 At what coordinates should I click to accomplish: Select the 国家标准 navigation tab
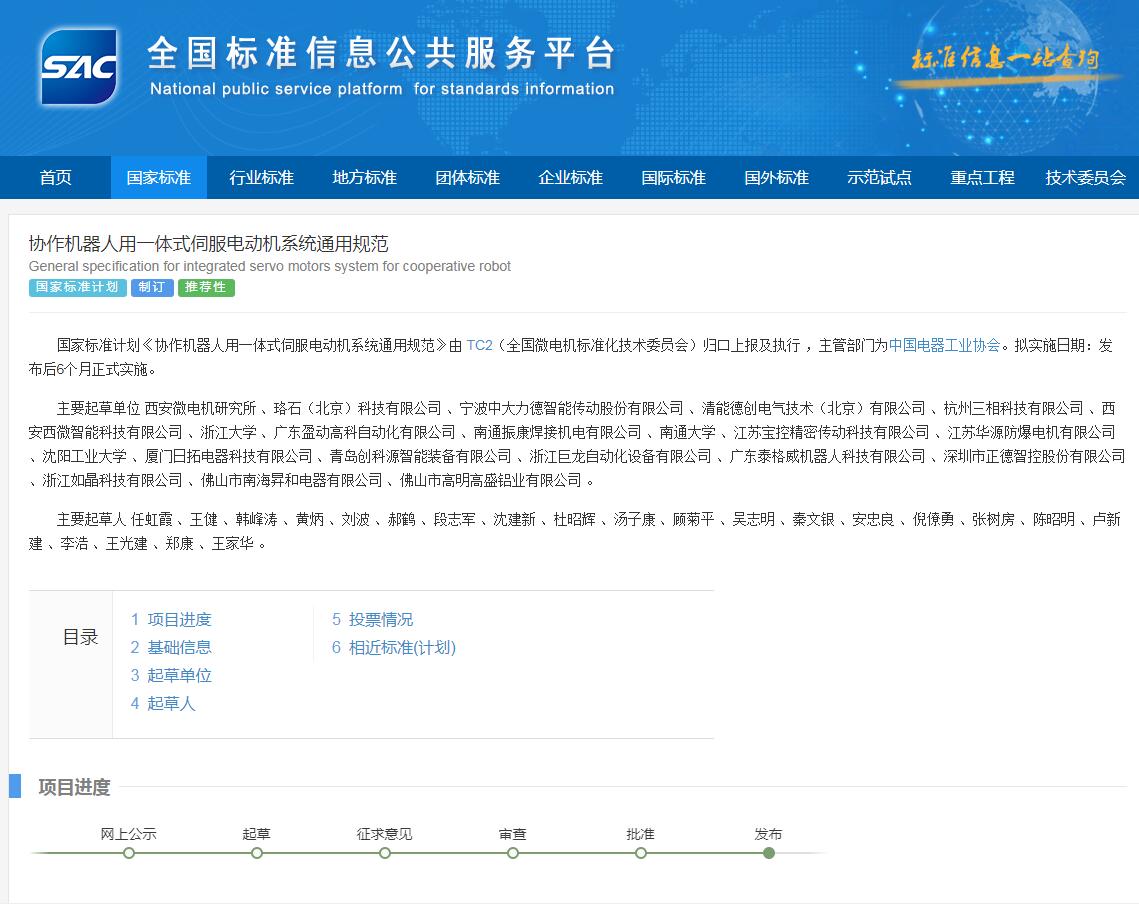click(x=158, y=178)
